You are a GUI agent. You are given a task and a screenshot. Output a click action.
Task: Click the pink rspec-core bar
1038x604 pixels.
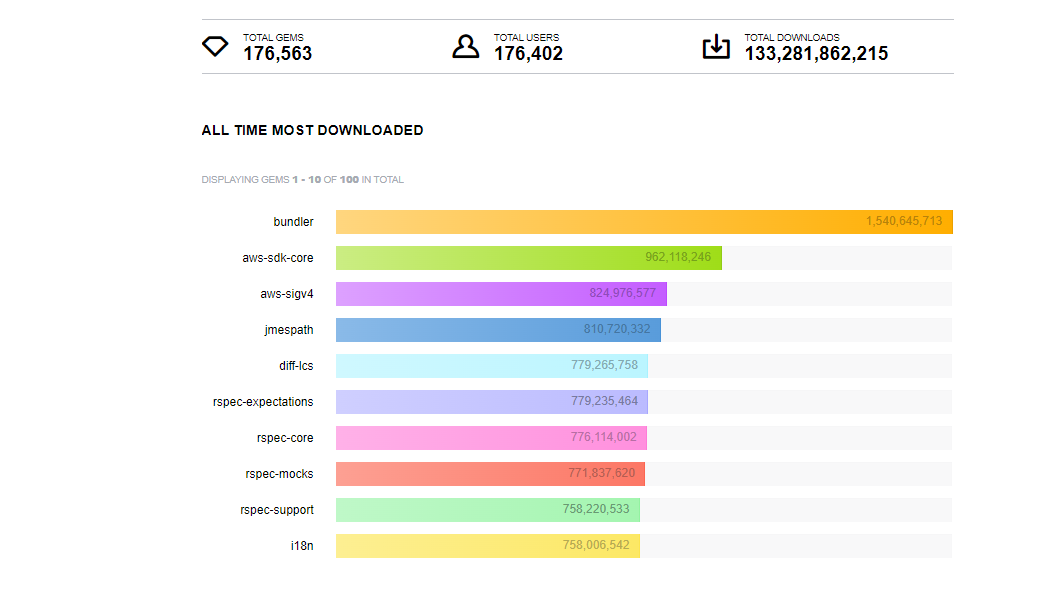(x=491, y=438)
